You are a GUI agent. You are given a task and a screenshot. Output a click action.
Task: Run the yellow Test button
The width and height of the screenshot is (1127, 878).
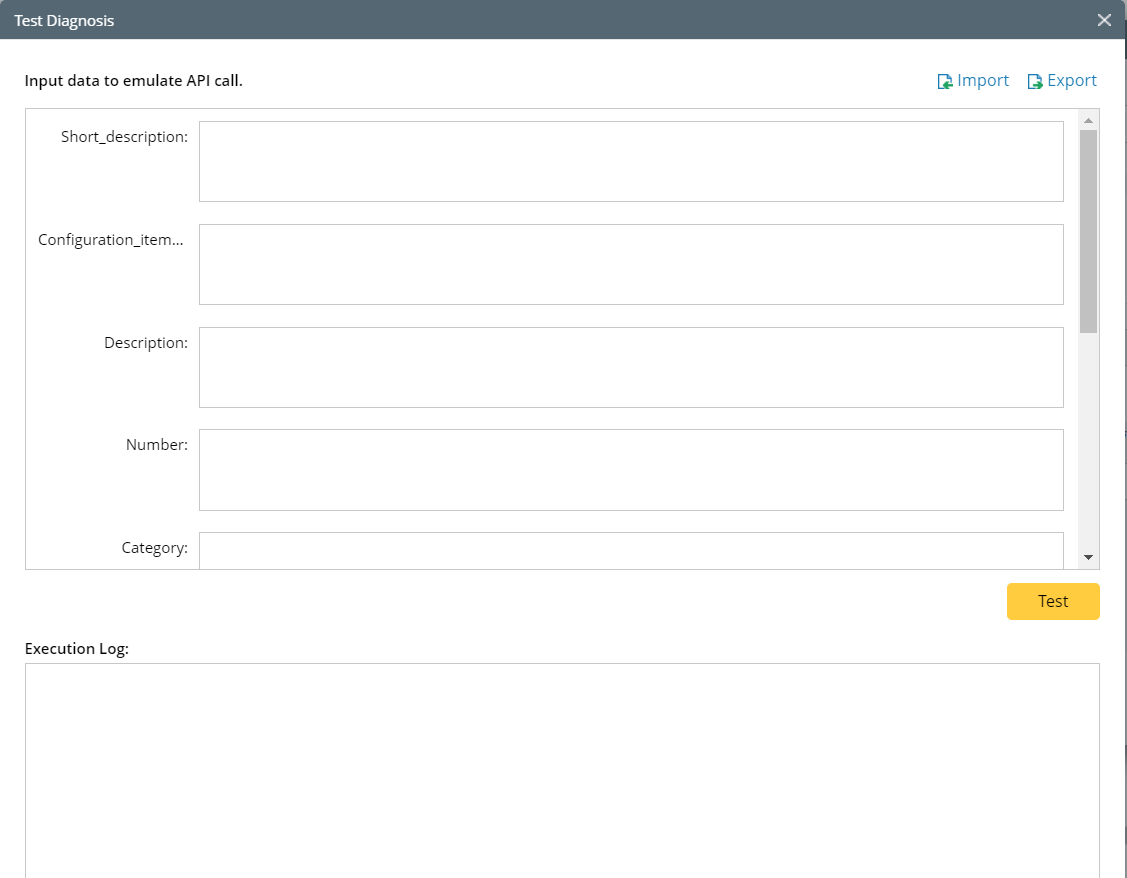pos(1053,601)
